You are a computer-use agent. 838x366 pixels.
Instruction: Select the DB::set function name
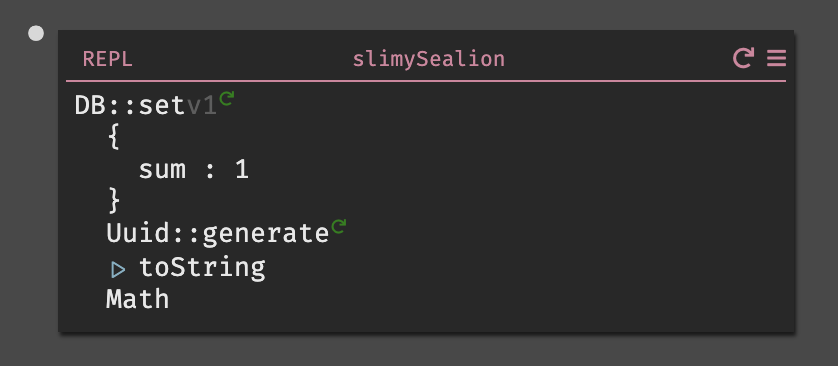pos(130,106)
